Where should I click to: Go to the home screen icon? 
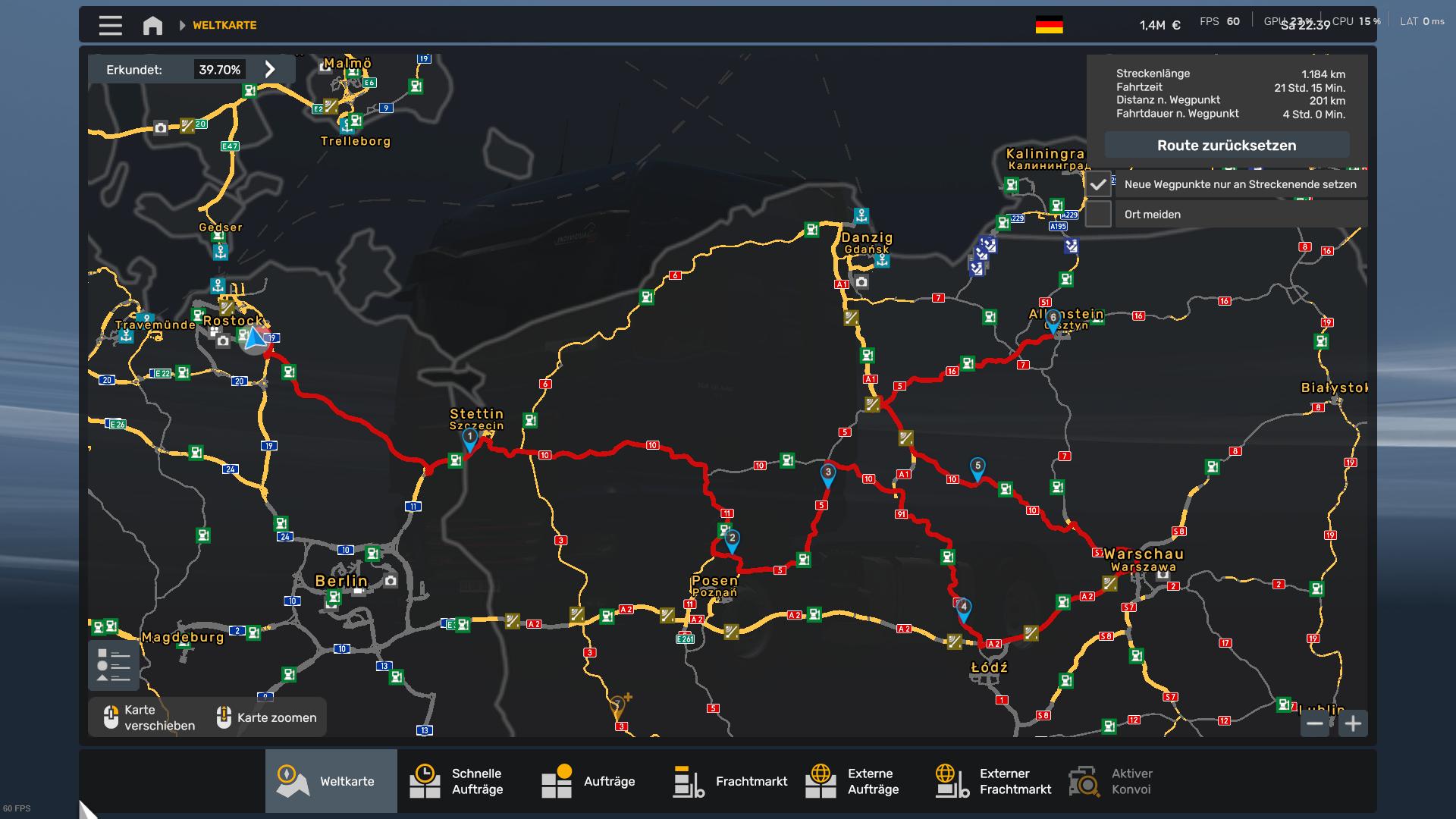tap(152, 25)
